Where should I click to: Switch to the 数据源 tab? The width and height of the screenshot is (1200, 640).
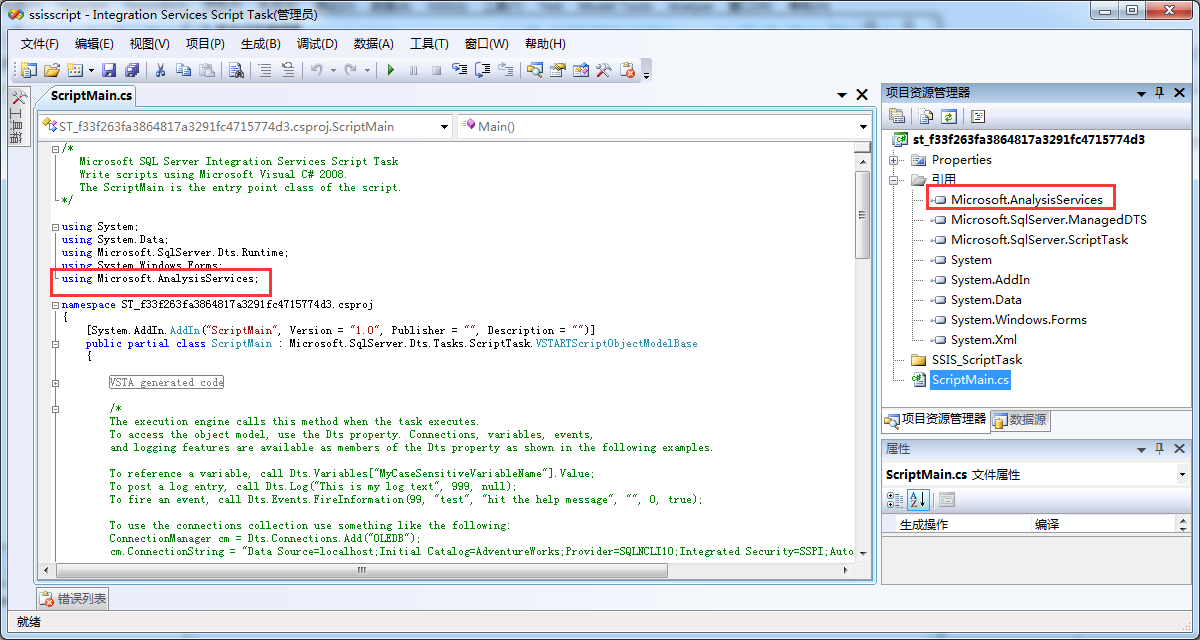(x=1020, y=421)
